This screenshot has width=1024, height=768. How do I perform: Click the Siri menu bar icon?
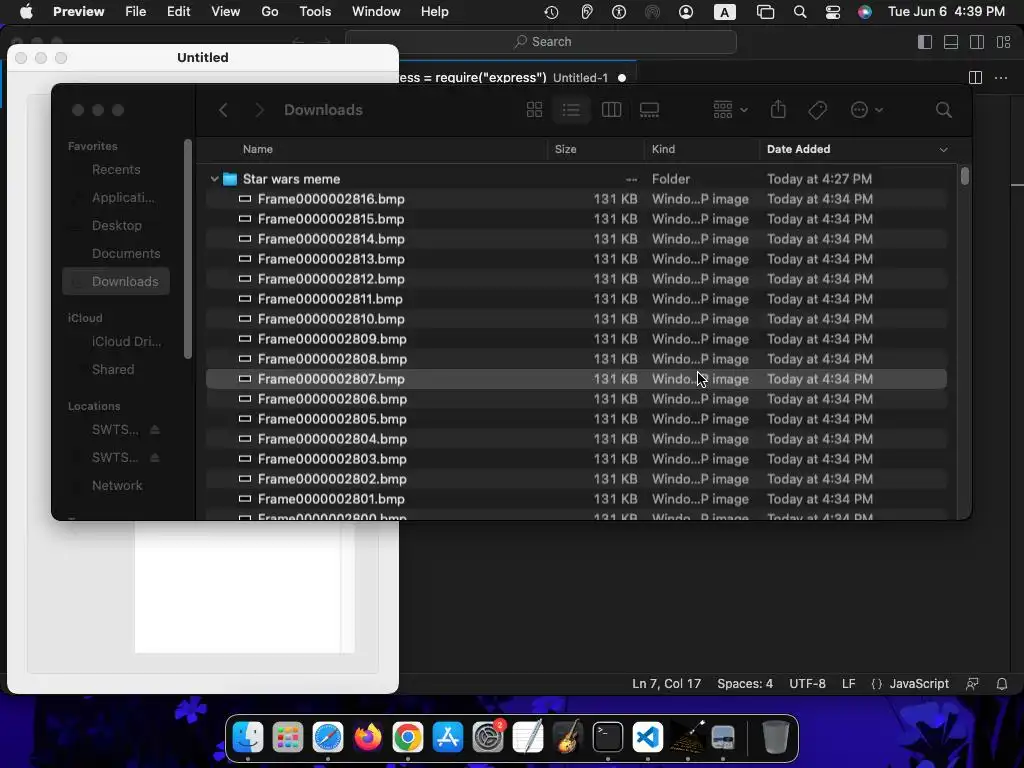865,12
